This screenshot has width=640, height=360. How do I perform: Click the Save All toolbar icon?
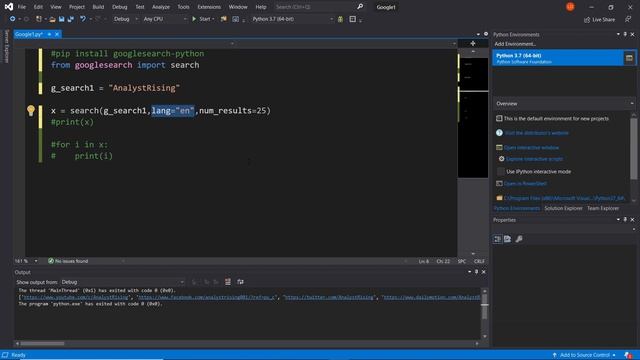[70, 19]
